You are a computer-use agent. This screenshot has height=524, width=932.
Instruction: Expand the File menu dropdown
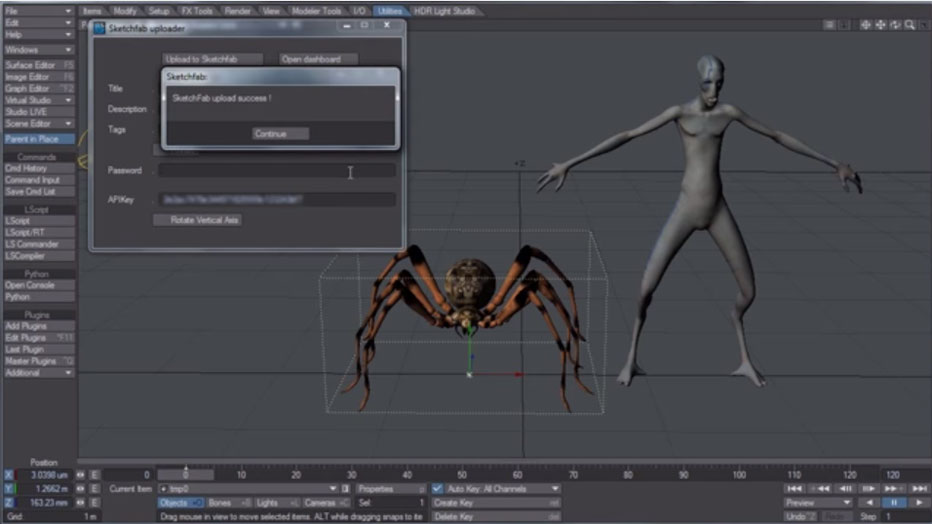(x=38, y=11)
